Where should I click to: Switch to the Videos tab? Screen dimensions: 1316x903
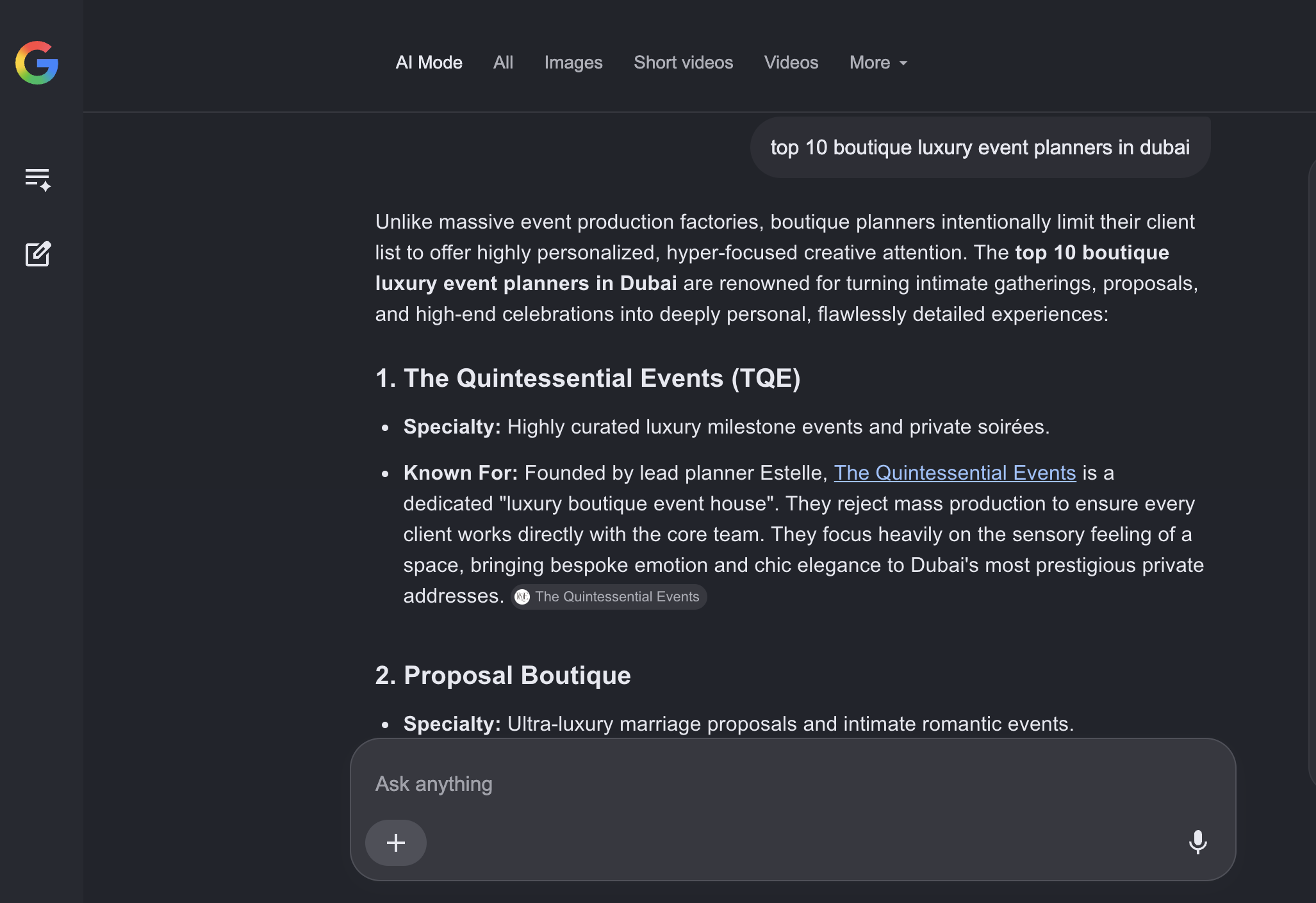791,63
